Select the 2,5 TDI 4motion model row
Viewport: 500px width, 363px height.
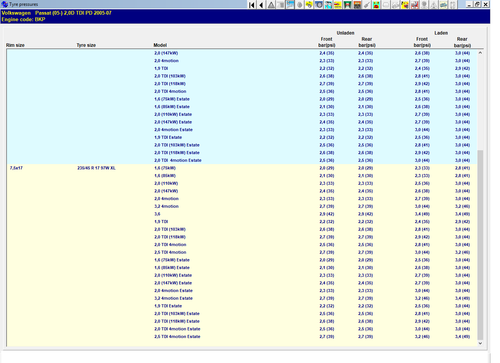[170, 252]
